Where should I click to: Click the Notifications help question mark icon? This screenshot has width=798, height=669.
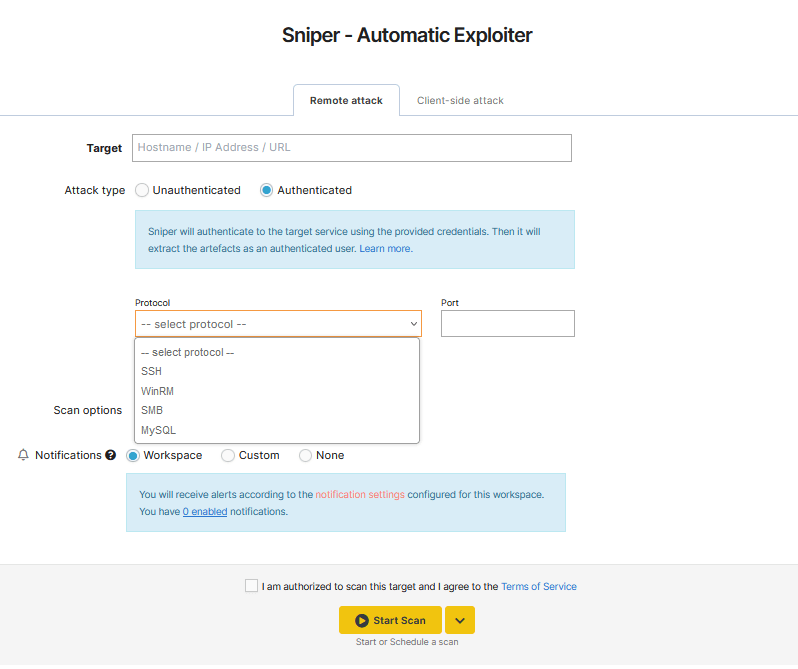click(111, 455)
